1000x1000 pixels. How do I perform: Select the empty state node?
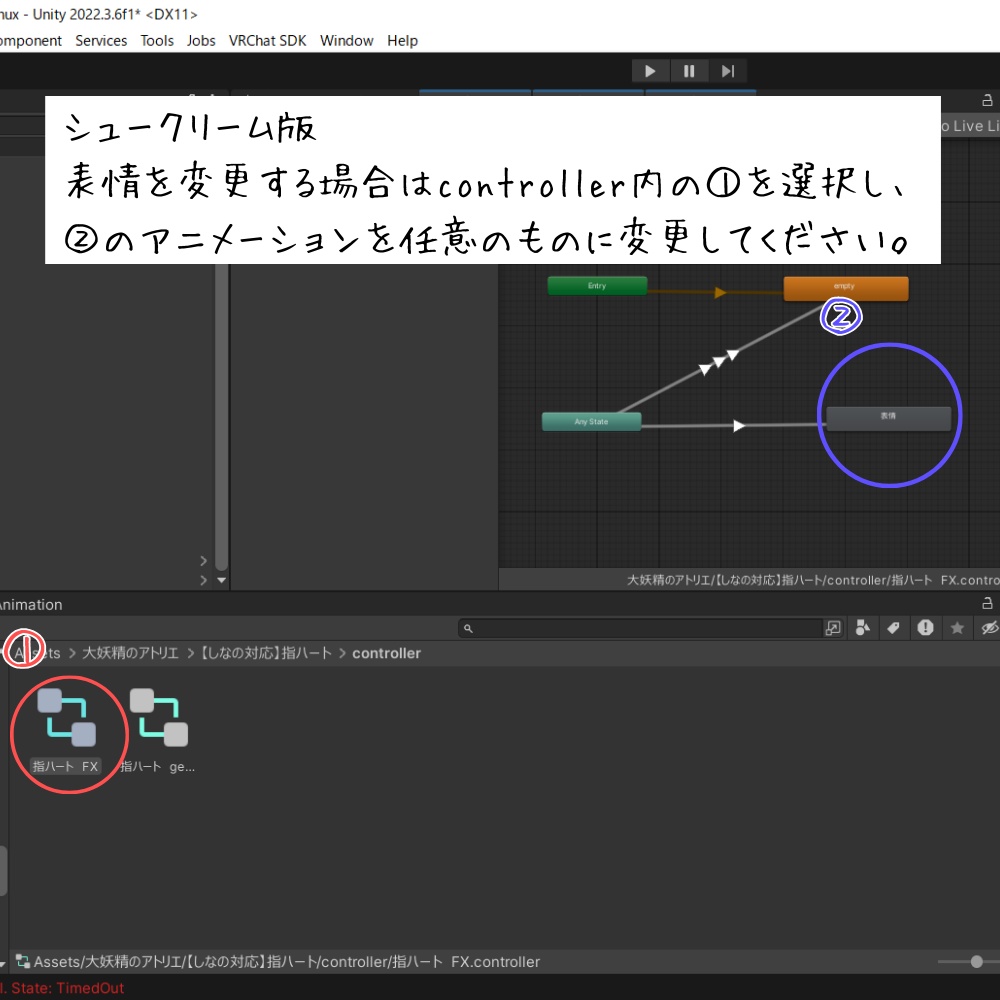pyautogui.click(x=845, y=287)
